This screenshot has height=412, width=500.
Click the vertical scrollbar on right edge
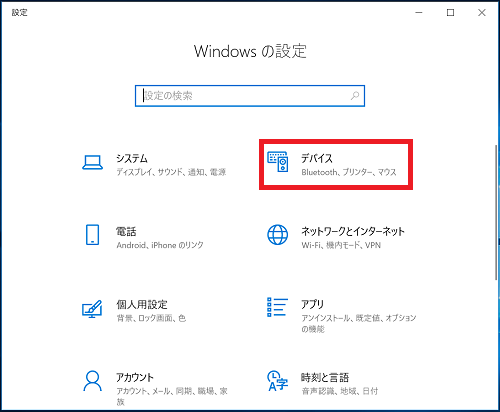tap(496, 213)
